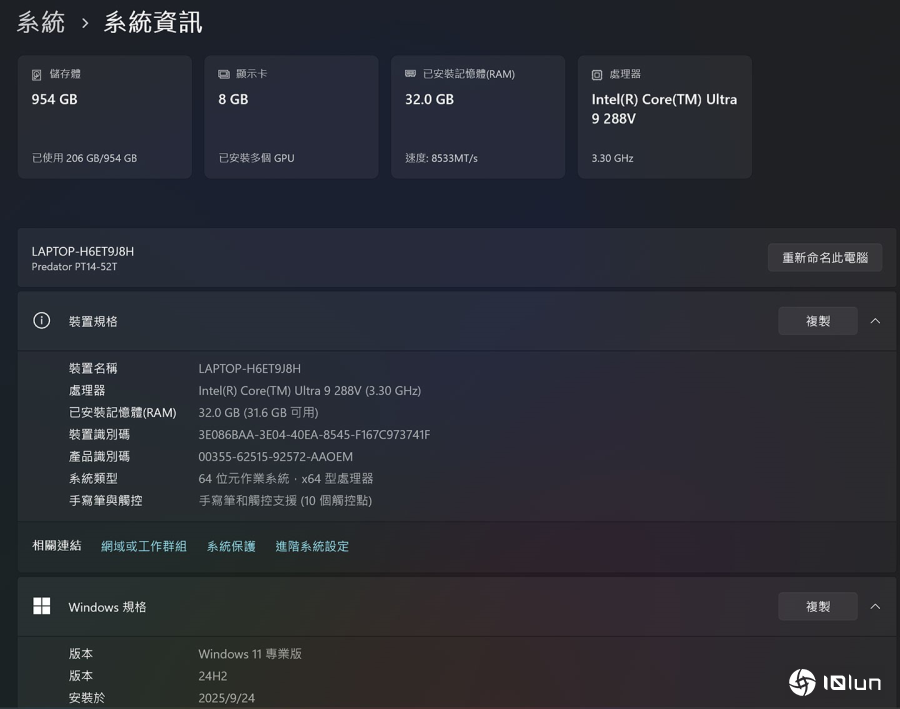Open 網域或工作群組 link

click(144, 546)
